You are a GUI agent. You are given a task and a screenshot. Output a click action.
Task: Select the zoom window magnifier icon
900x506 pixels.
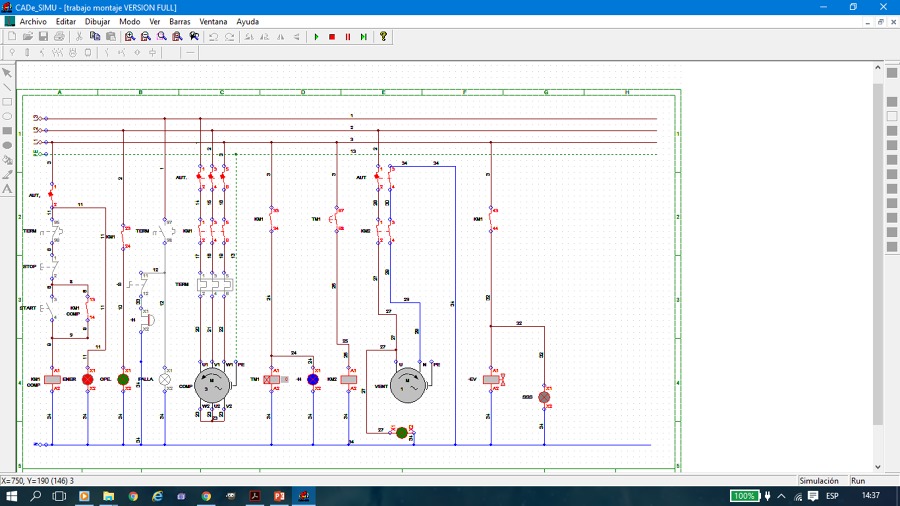pos(162,37)
